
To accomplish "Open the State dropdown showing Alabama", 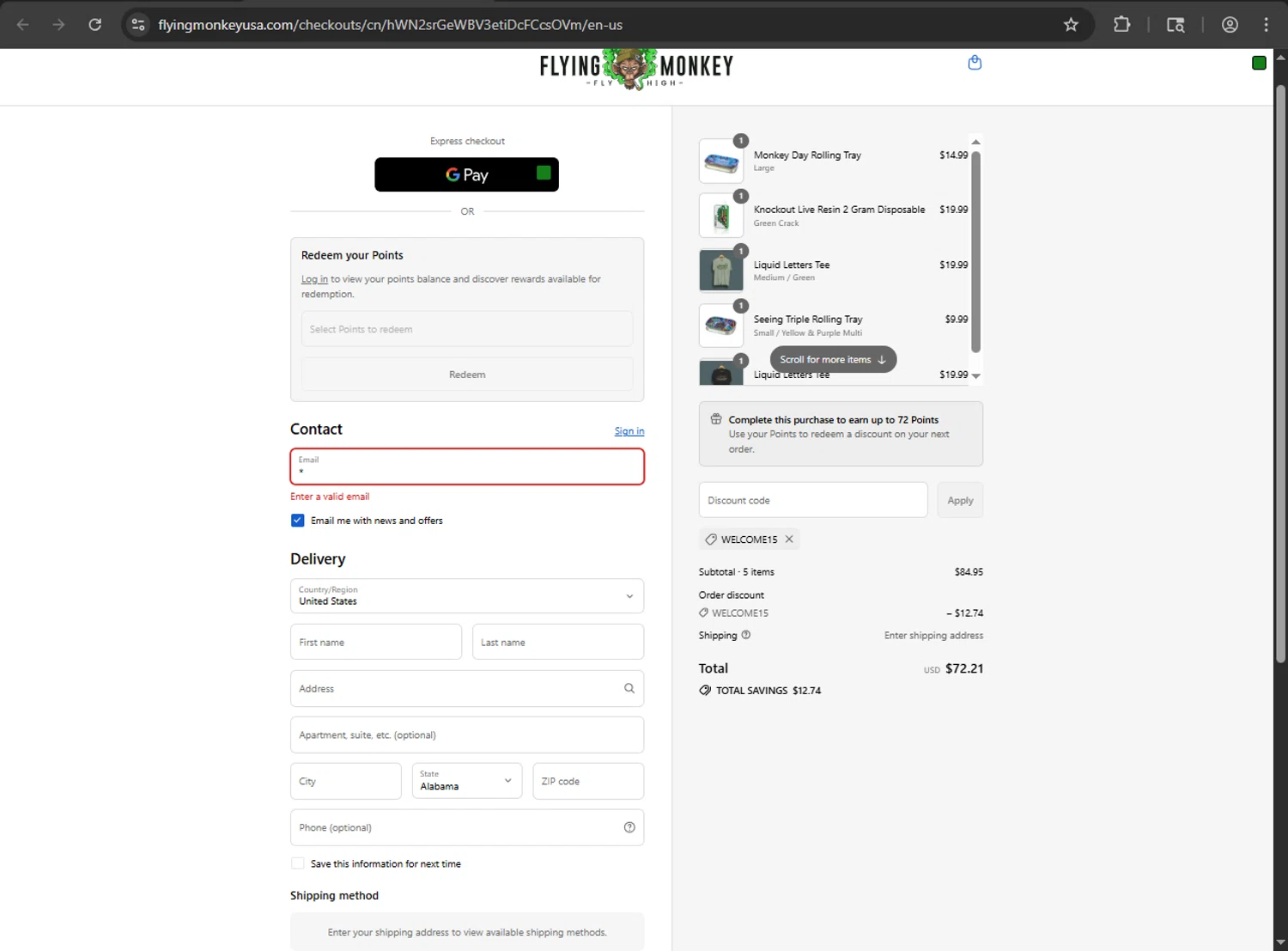I will [x=467, y=781].
